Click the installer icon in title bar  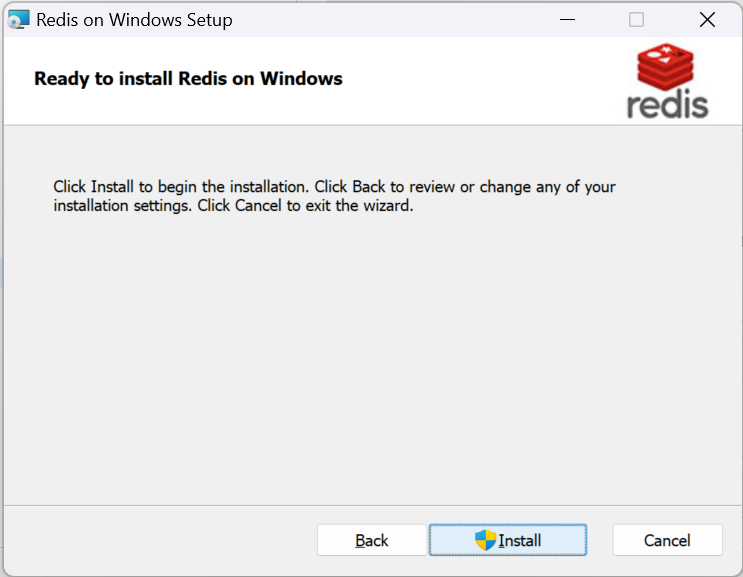19,19
